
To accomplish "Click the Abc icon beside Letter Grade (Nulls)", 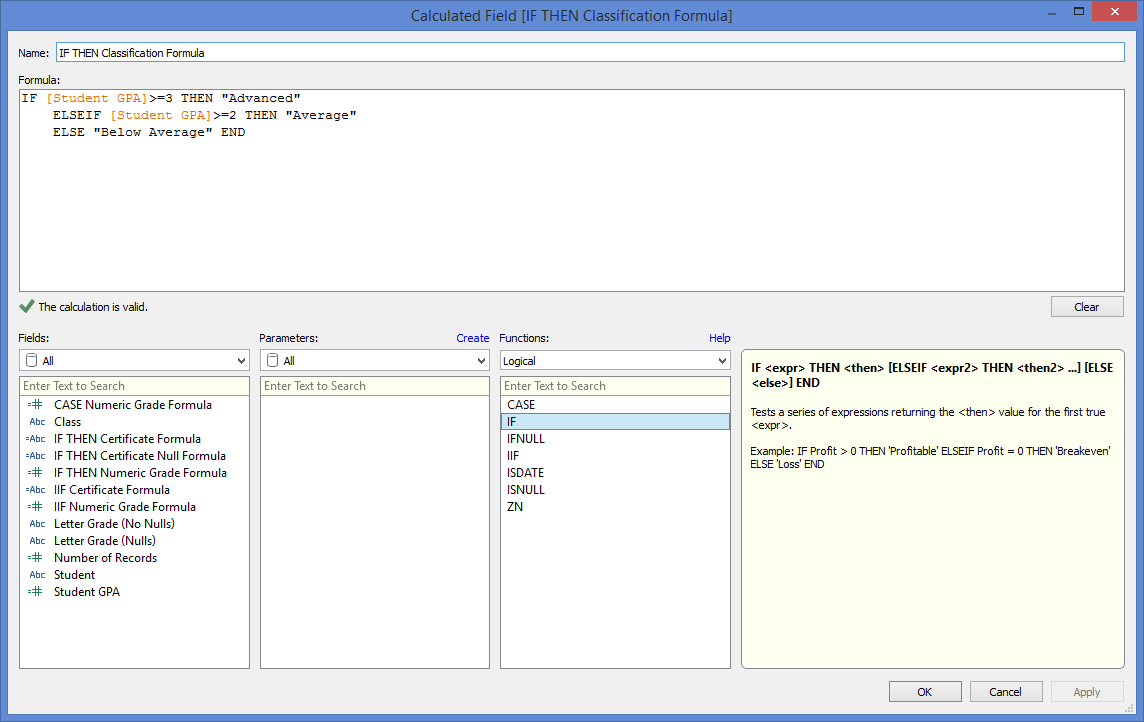I will (36, 541).
